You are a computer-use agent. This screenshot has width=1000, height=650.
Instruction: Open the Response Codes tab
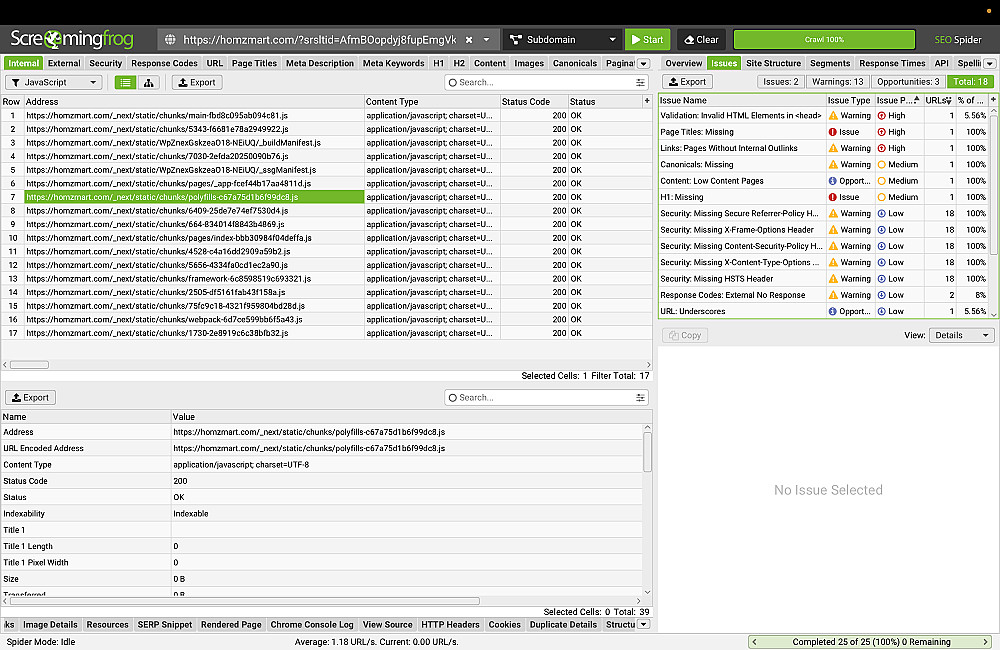tap(164, 63)
